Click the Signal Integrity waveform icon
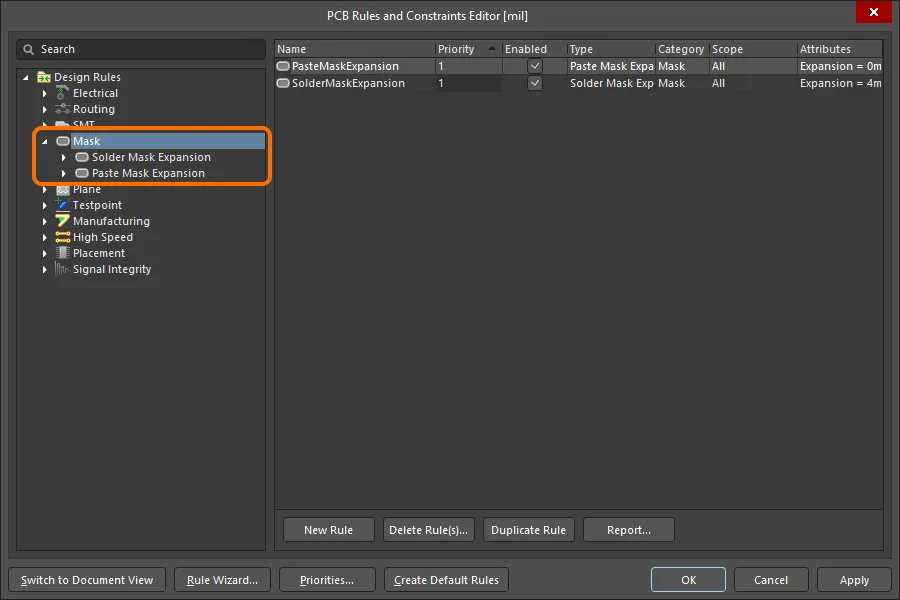Image resolution: width=900 pixels, height=600 pixels. [x=62, y=269]
